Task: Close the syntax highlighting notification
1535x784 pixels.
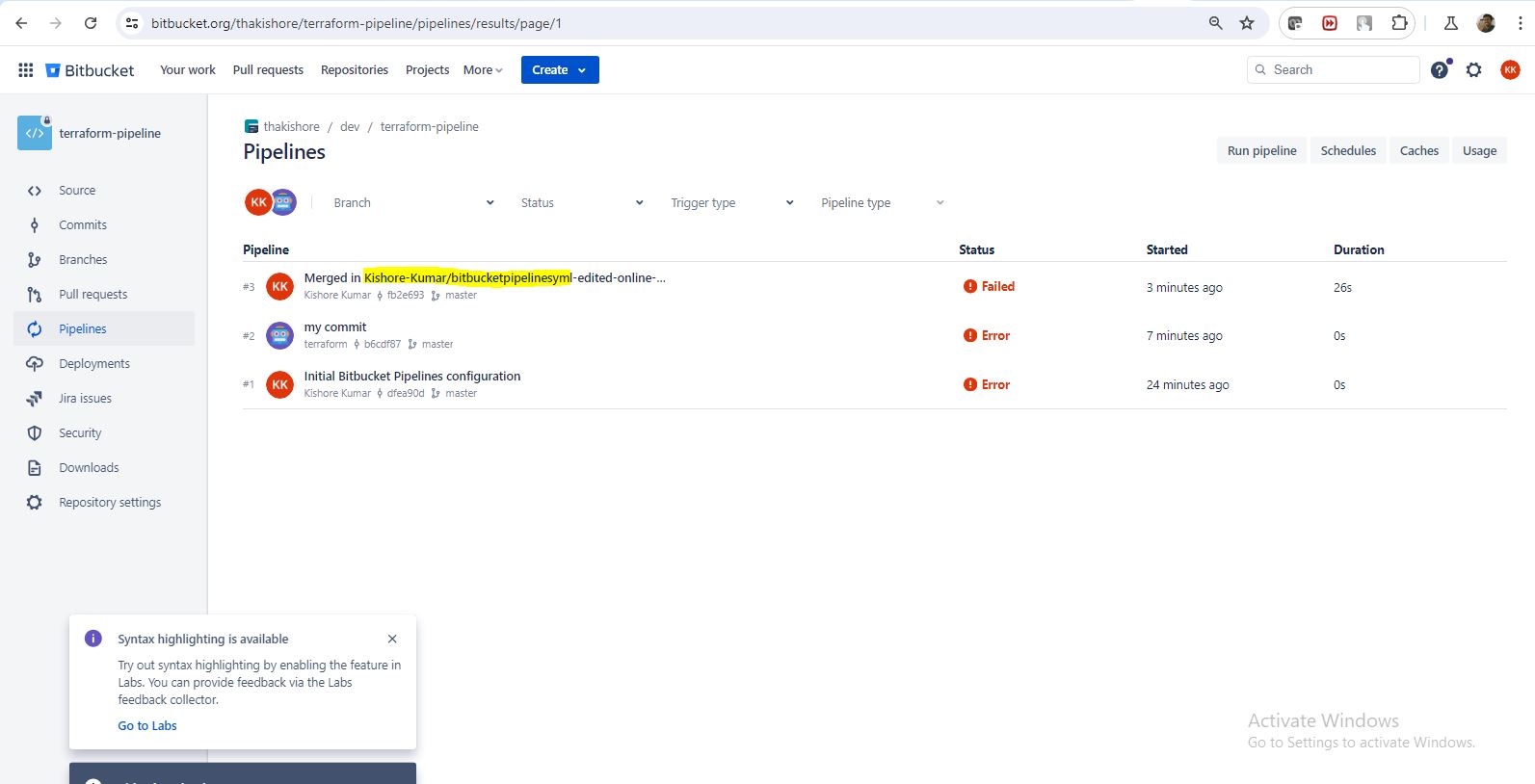Action: tap(392, 640)
